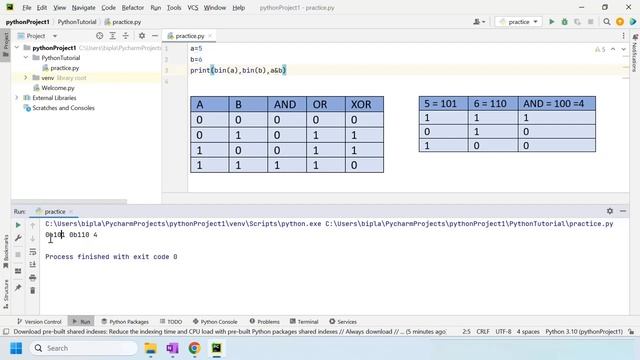Open the Version Control tool window
Viewport: 640px width, 360px height.
click(x=39, y=322)
